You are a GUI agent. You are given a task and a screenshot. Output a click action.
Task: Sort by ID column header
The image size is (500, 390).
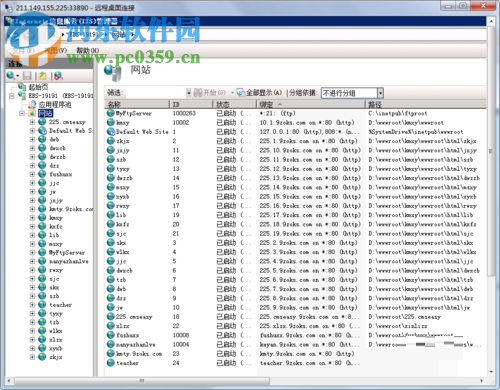pyautogui.click(x=191, y=104)
